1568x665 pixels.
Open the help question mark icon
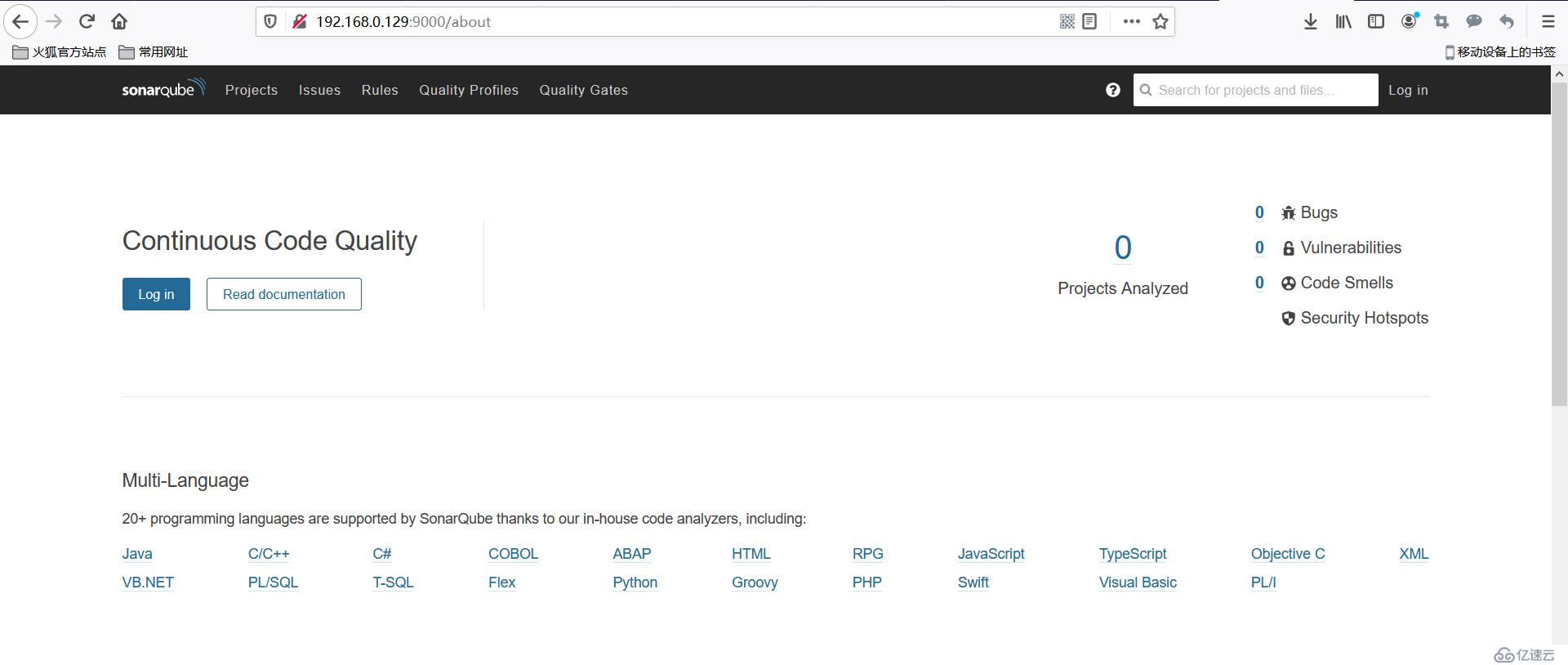point(1113,90)
